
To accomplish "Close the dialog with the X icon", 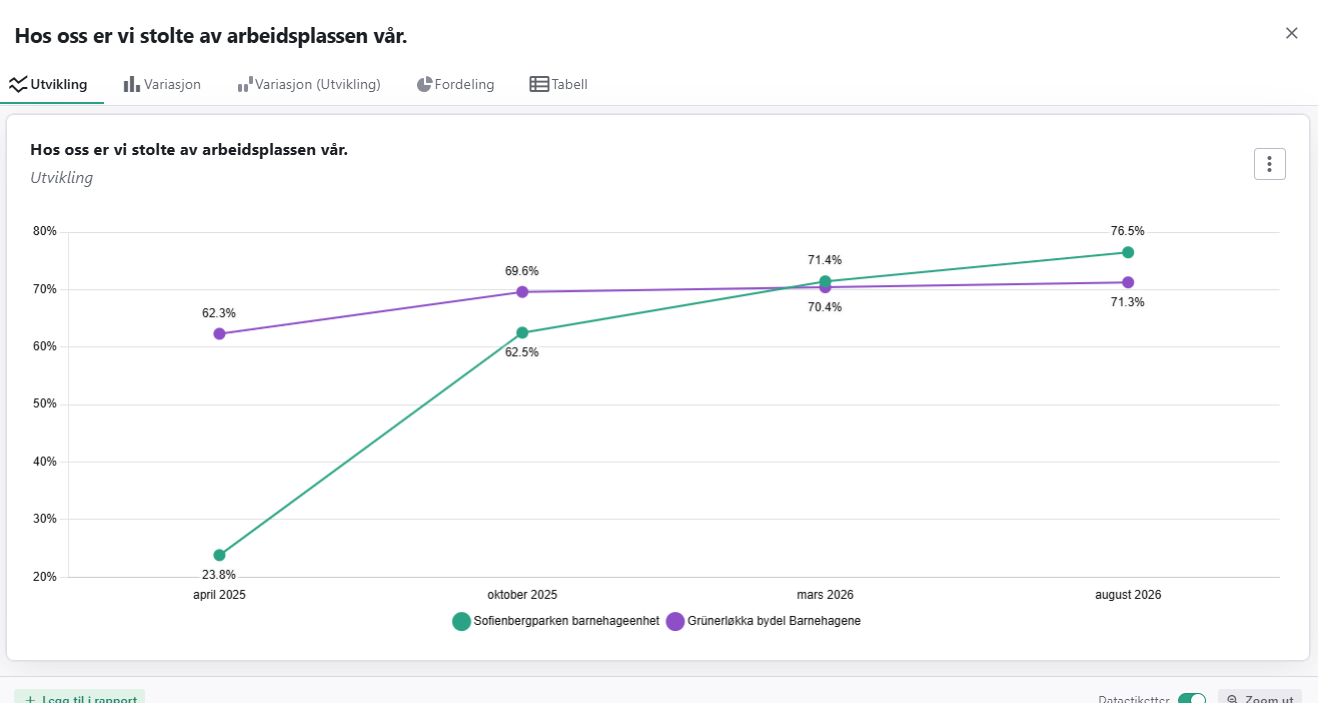I will (x=1291, y=33).
